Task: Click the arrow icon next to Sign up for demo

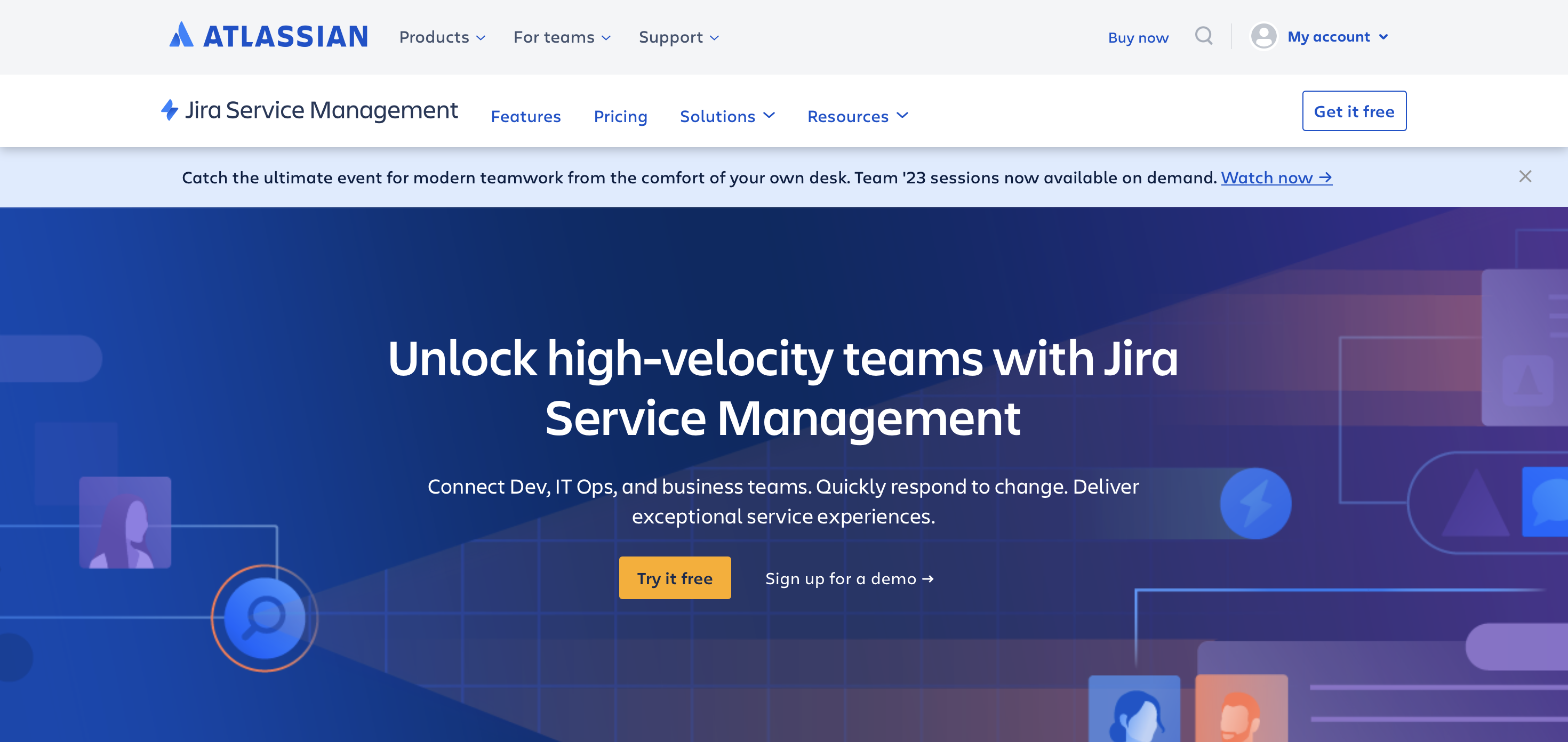Action: click(928, 577)
